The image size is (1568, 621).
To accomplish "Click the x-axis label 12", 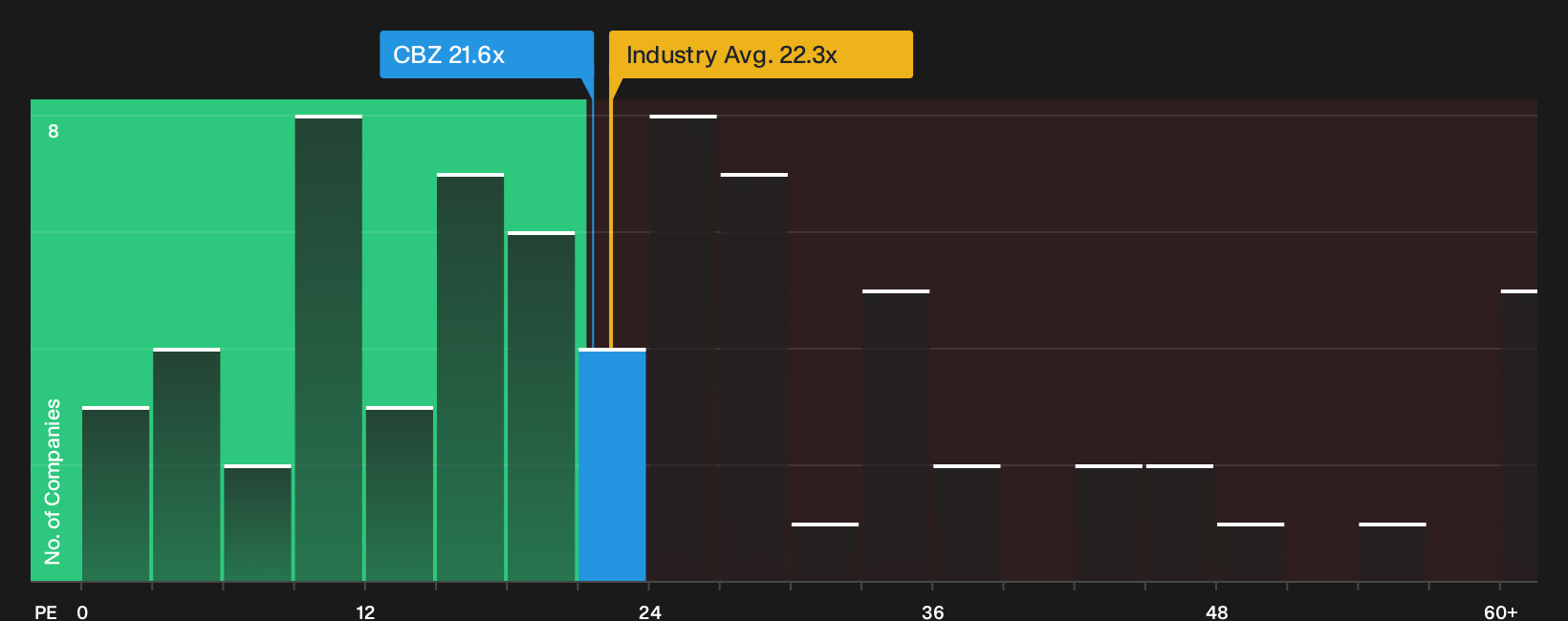I will pos(365,611).
